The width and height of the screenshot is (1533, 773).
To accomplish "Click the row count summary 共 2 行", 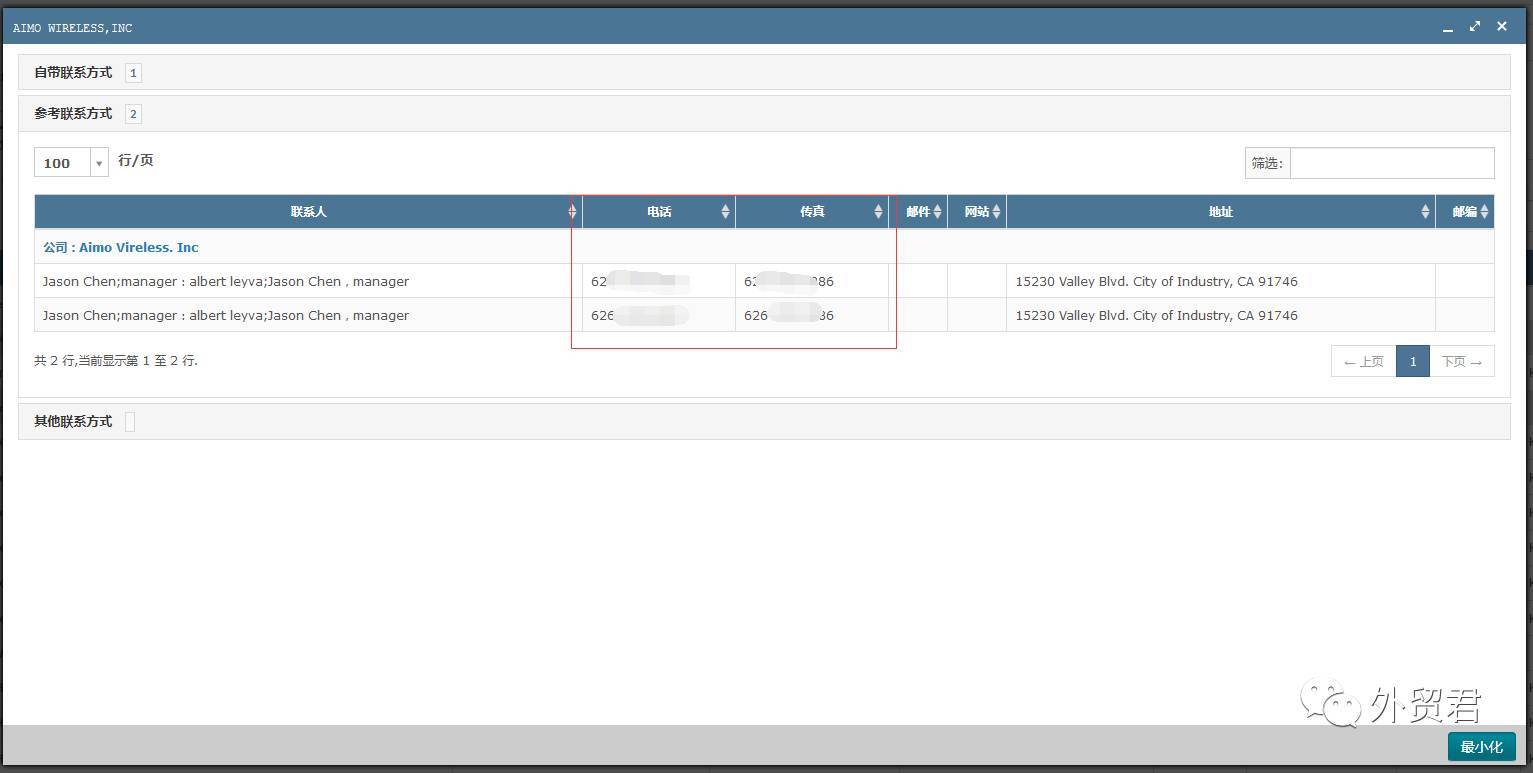I will tap(116, 361).
